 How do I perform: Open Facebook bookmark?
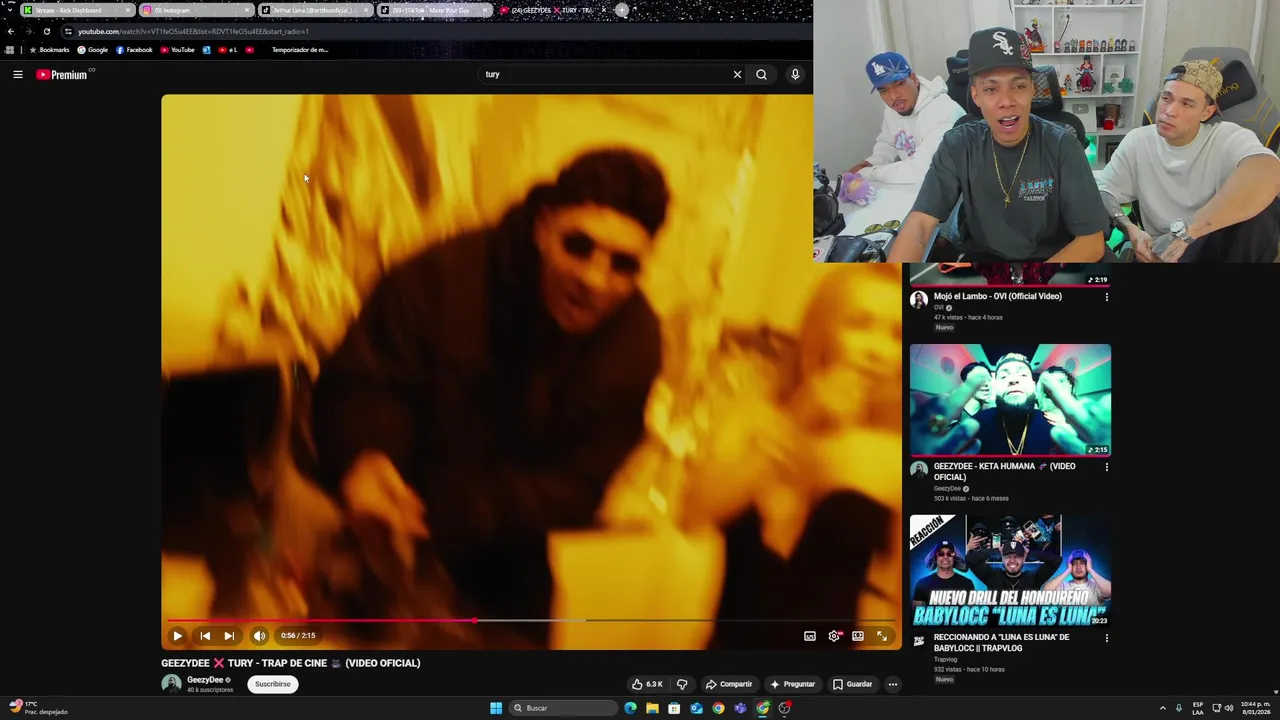point(134,50)
